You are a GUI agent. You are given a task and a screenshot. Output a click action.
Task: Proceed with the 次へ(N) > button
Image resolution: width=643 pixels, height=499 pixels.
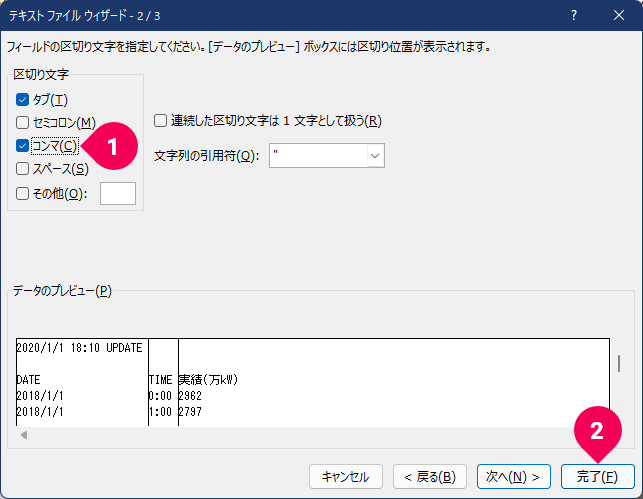[x=513, y=476]
